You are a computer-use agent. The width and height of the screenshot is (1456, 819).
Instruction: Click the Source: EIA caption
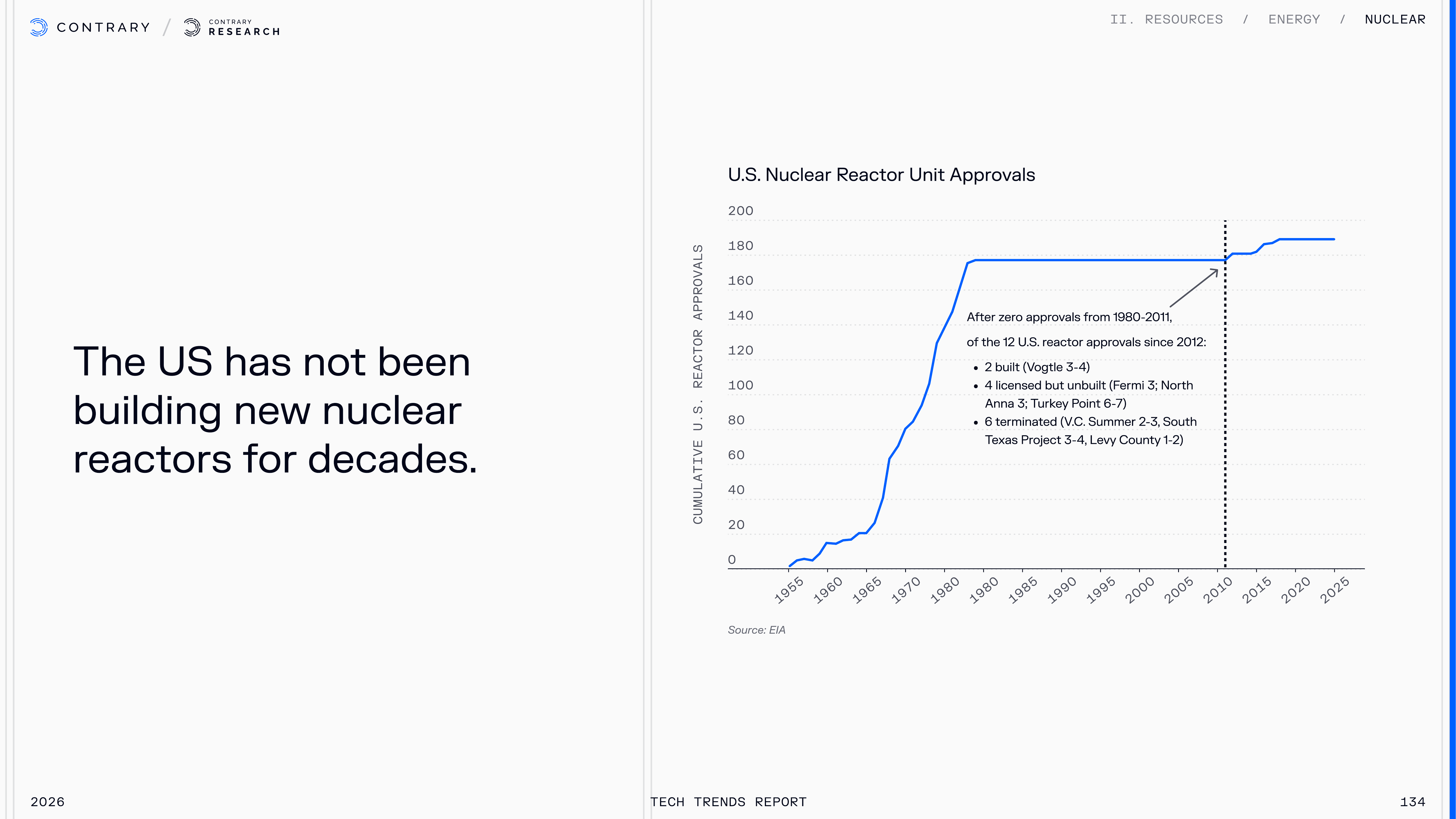[x=756, y=630]
